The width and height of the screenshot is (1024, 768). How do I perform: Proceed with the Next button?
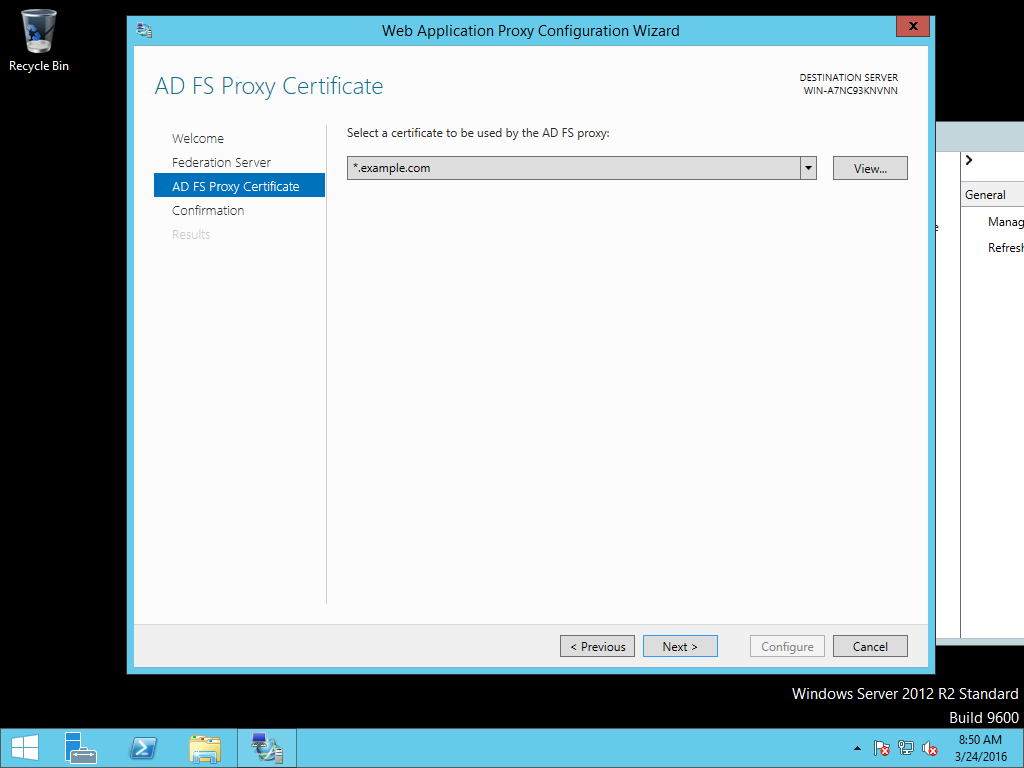(680, 646)
